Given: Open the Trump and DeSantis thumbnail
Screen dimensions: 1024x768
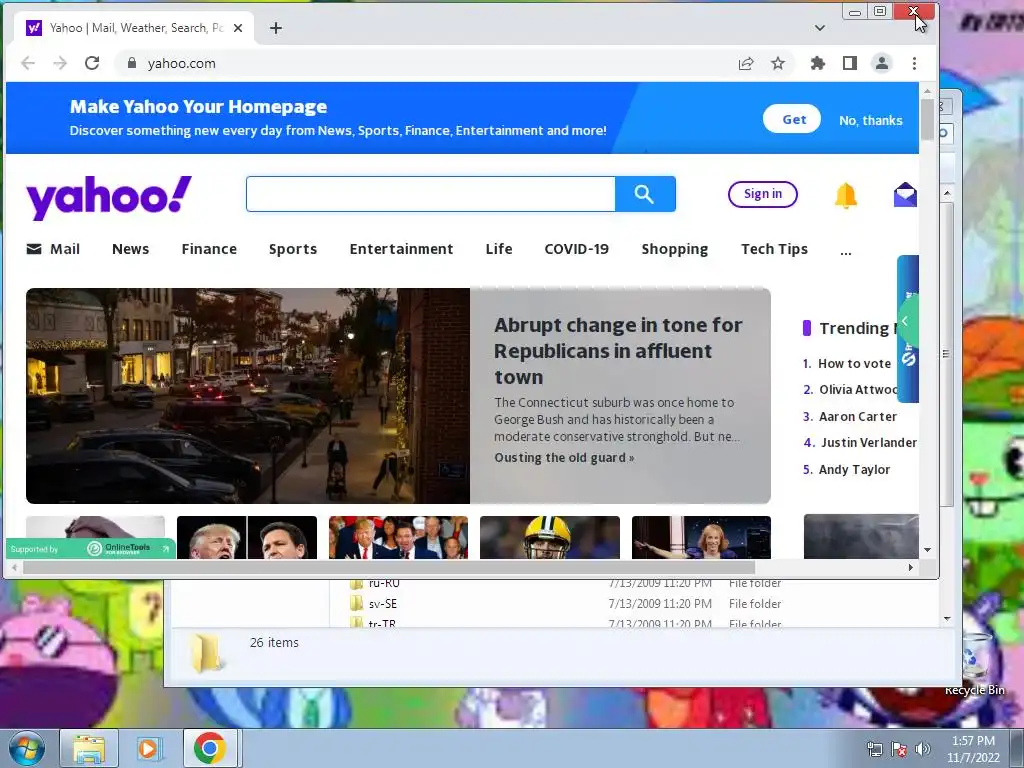Looking at the screenshot, I should 247,537.
